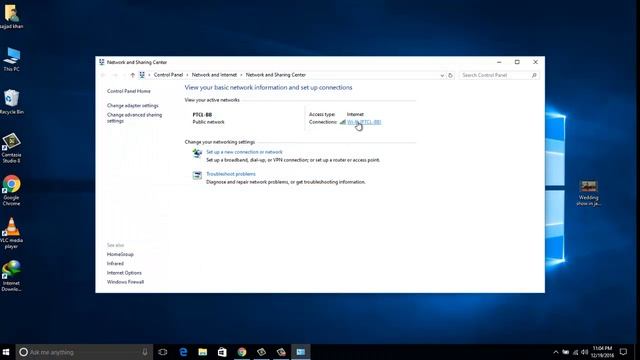Open Microsoft Edge from taskbar
This screenshot has height=360, width=640.
(x=183, y=352)
